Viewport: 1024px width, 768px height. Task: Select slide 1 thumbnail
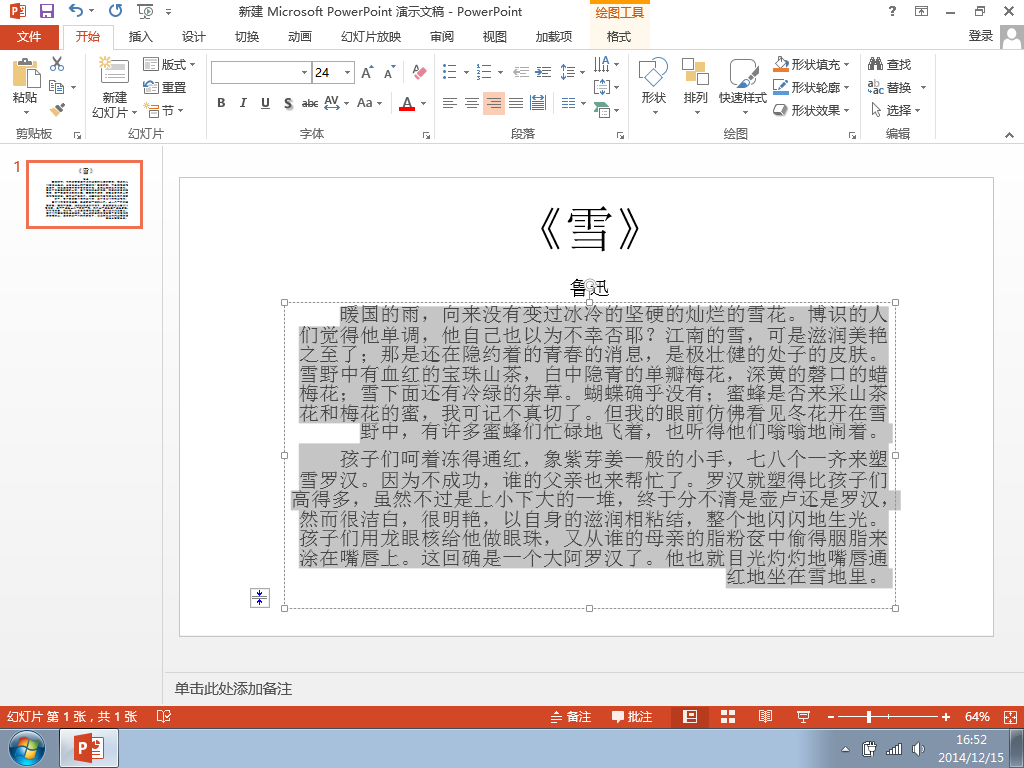pos(84,194)
